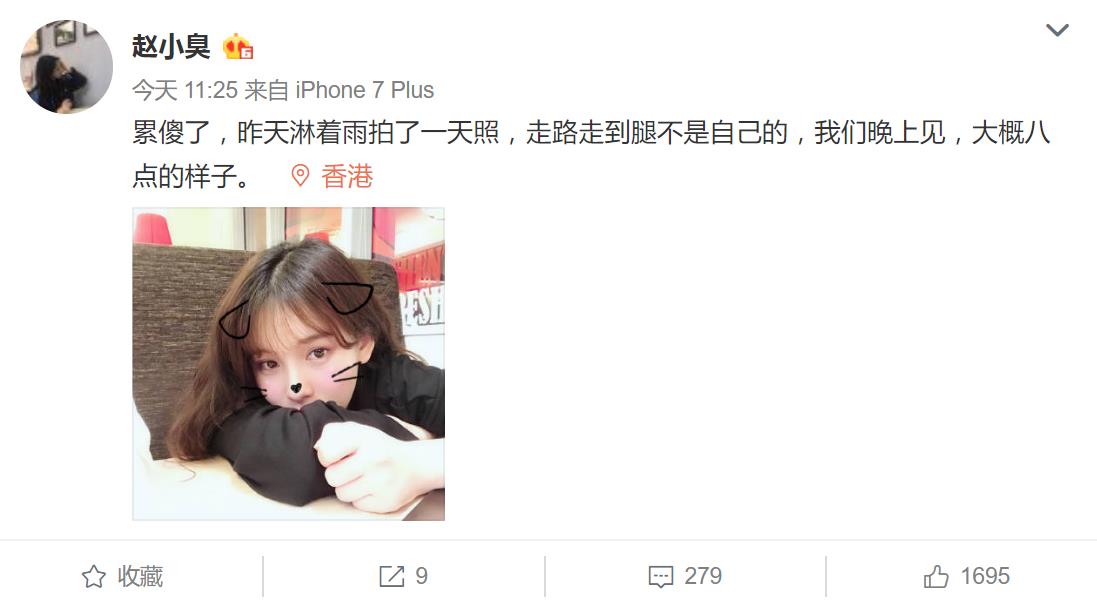Enlarge the cat-face selfie photo

[x=288, y=364]
